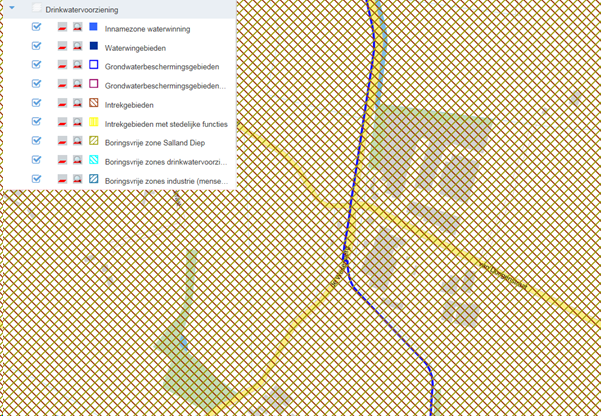The height and width of the screenshot is (416, 601).
Task: Click magnifier icon in blue-outlined Grondwaterbeschermingsgebieden row
Action: (x=78, y=65)
